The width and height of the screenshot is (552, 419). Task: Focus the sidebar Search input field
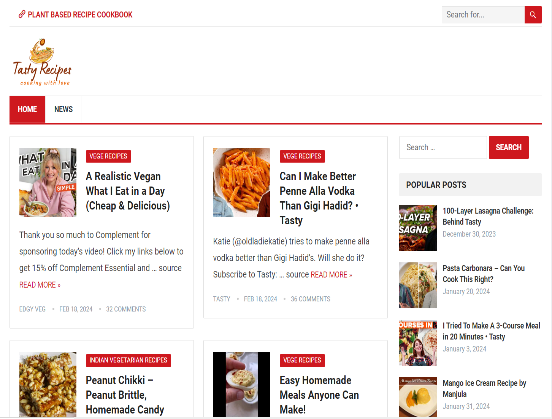click(x=443, y=147)
